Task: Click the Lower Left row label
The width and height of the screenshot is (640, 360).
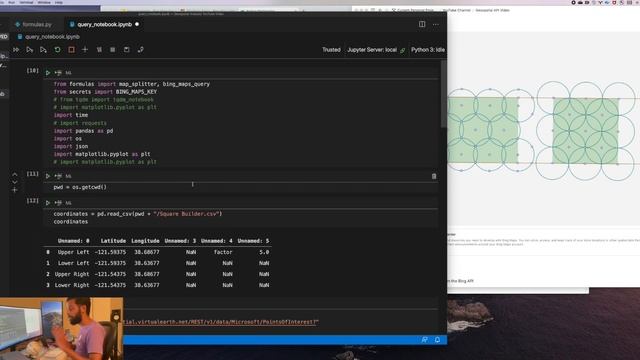Action: (73, 263)
